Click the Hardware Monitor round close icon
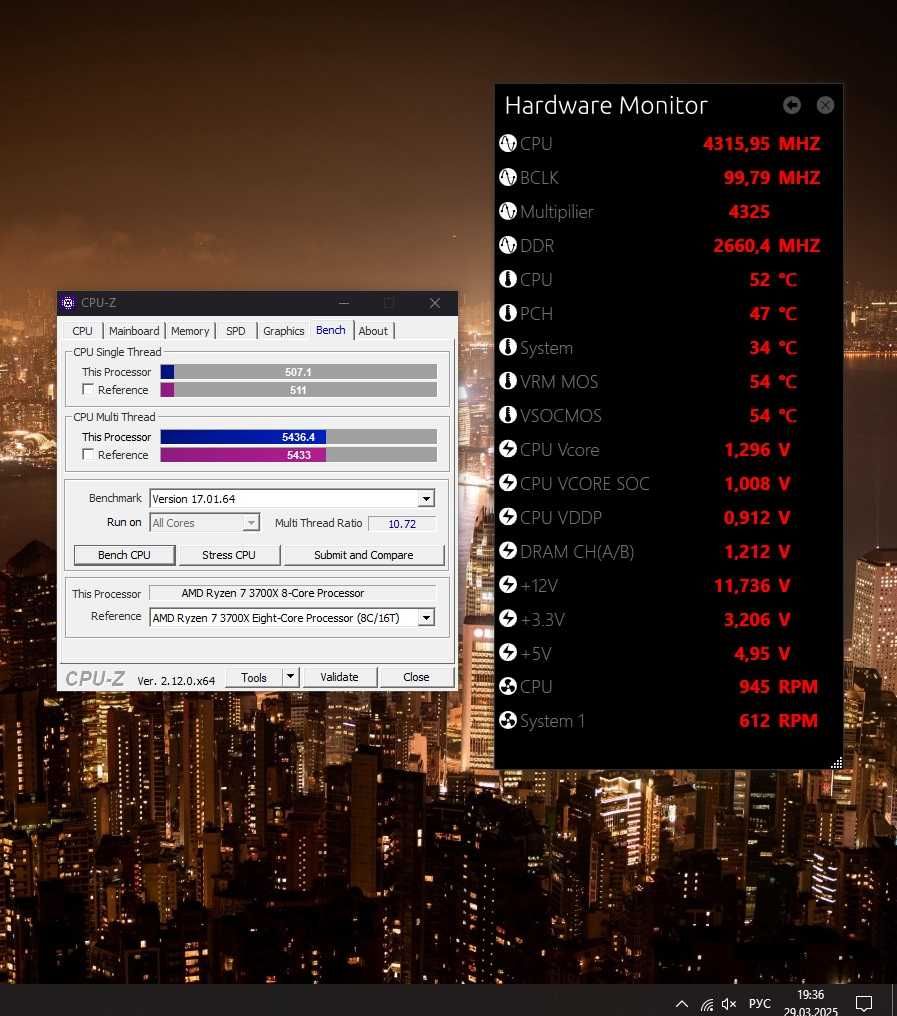This screenshot has height=1016, width=897. tap(825, 105)
